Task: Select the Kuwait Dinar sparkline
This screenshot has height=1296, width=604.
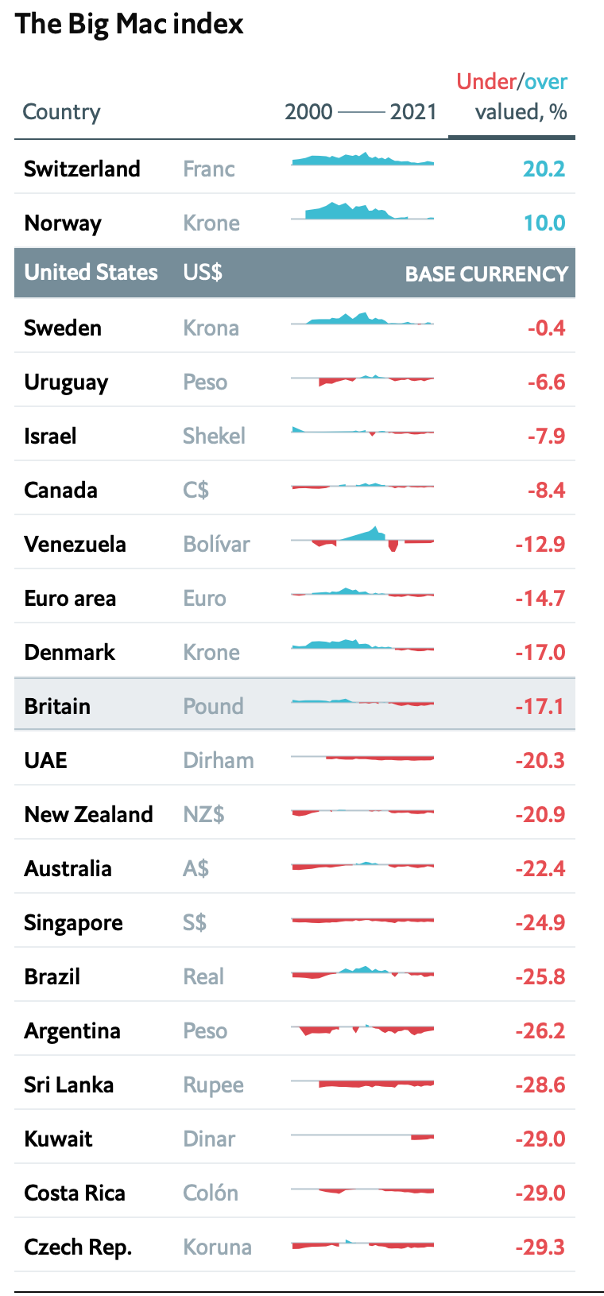Action: (x=362, y=1136)
